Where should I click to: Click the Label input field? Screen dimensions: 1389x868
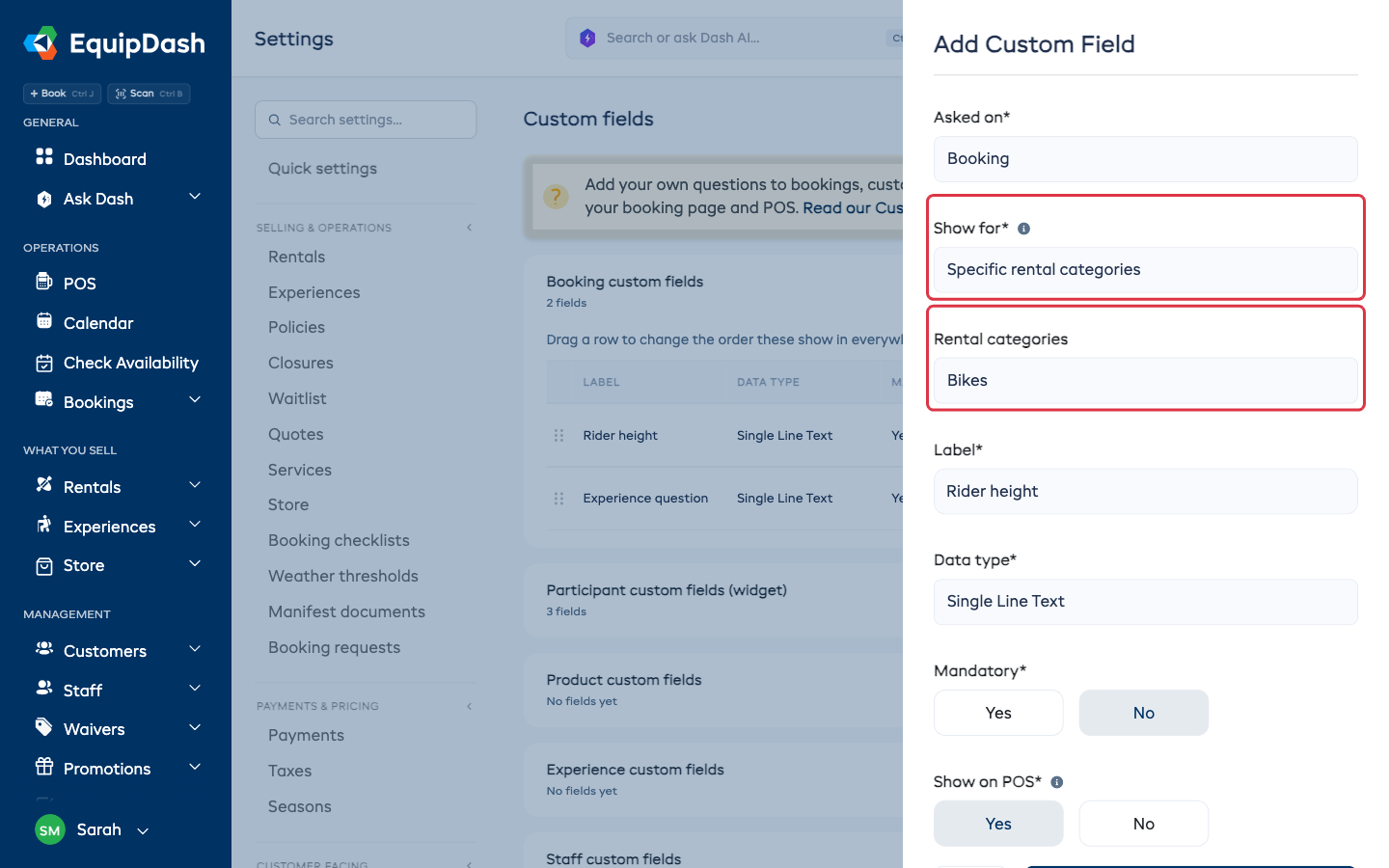click(x=1146, y=492)
